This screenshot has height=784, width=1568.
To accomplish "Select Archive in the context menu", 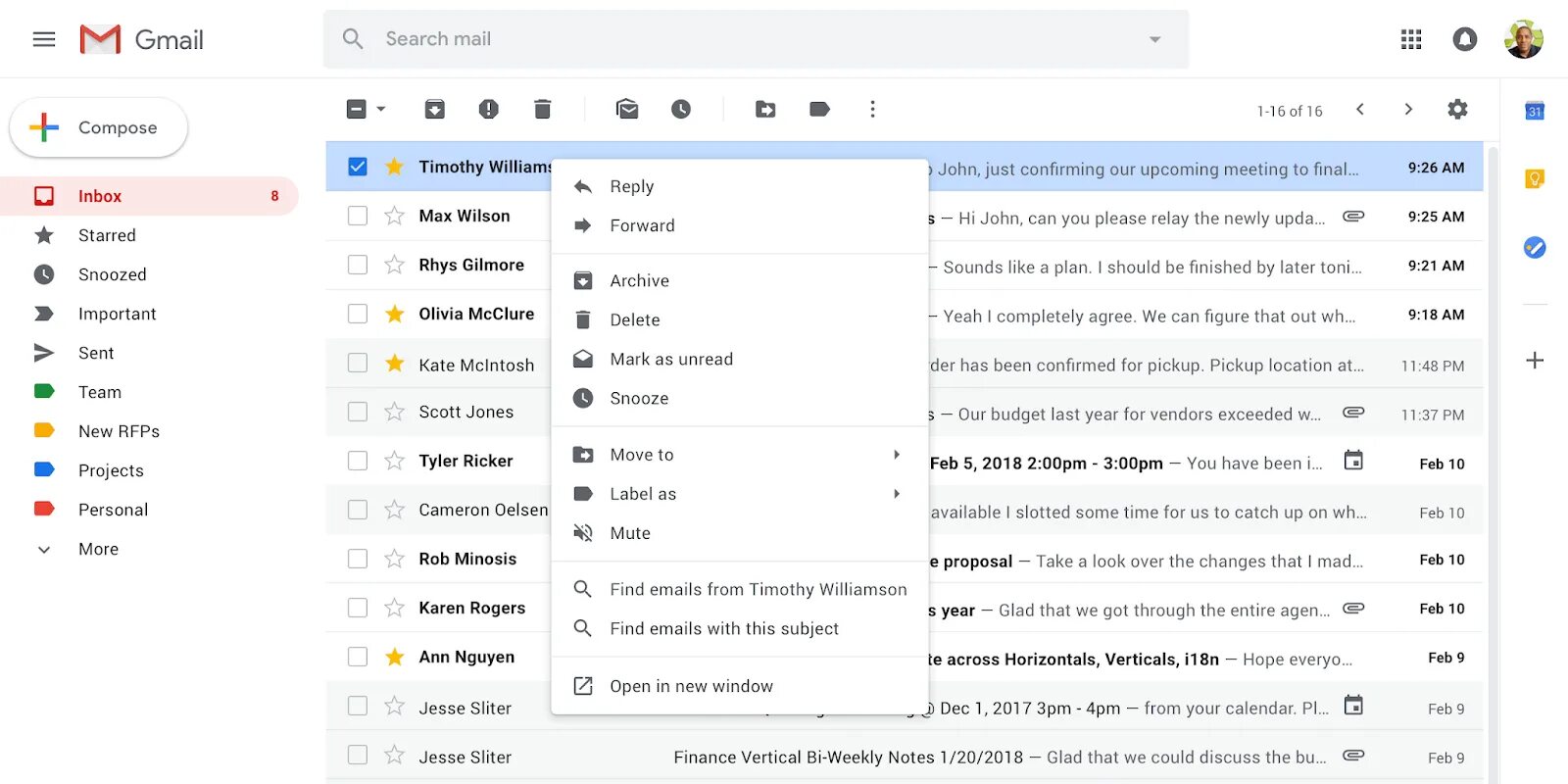I will [x=740, y=280].
